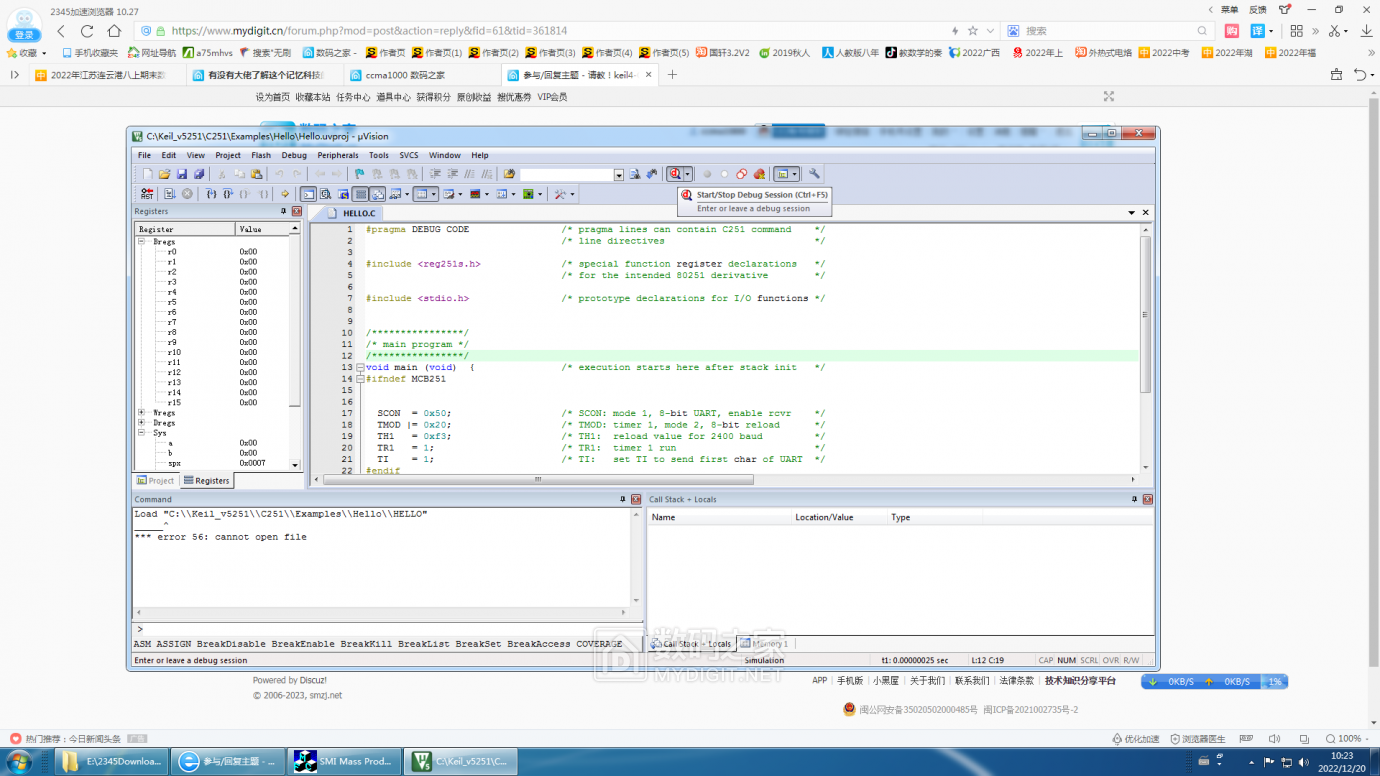Click the Insert/Remove Breakpoint red dot icon
Viewport: 1380px width, 776px height.
coord(707,174)
